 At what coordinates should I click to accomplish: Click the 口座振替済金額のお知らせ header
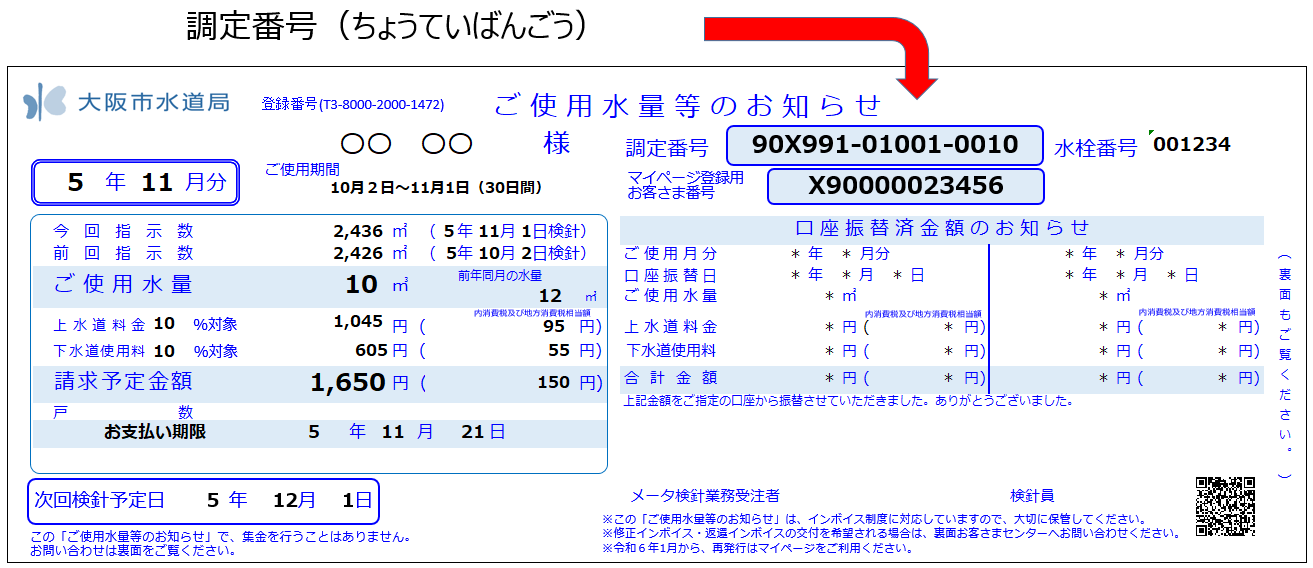coord(941,228)
